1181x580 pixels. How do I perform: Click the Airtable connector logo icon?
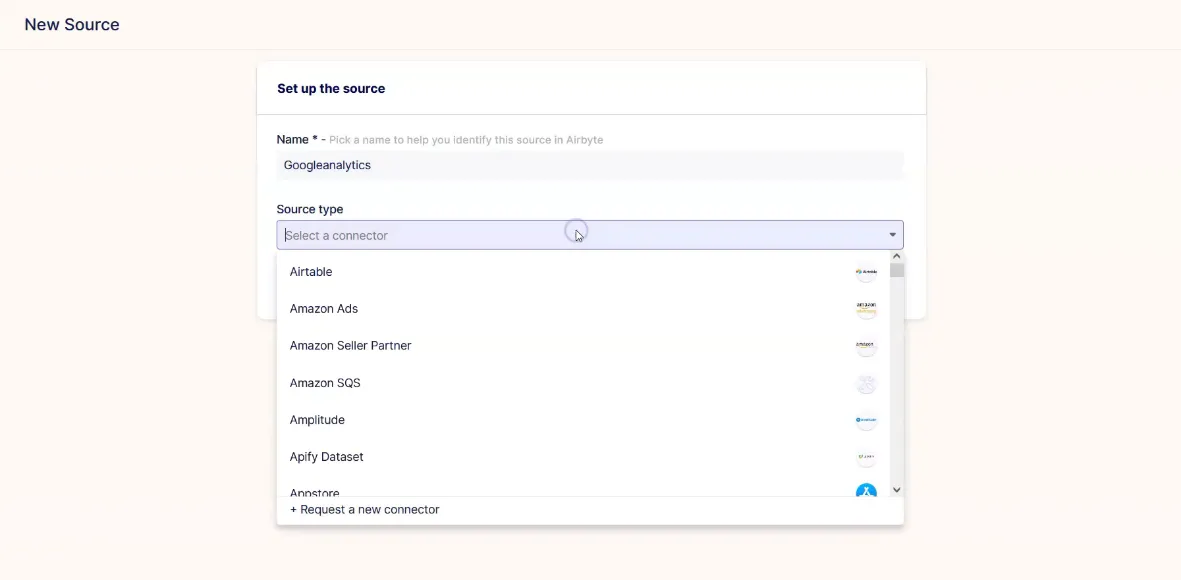(x=866, y=272)
